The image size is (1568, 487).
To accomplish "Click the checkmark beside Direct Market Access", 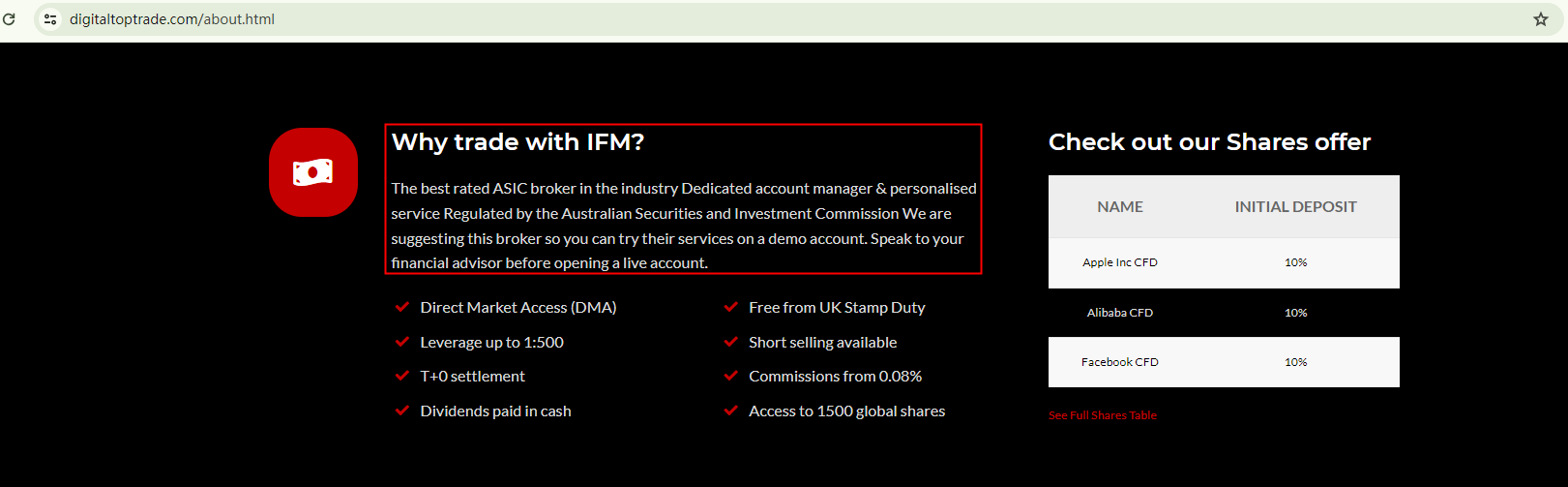I will (402, 307).
